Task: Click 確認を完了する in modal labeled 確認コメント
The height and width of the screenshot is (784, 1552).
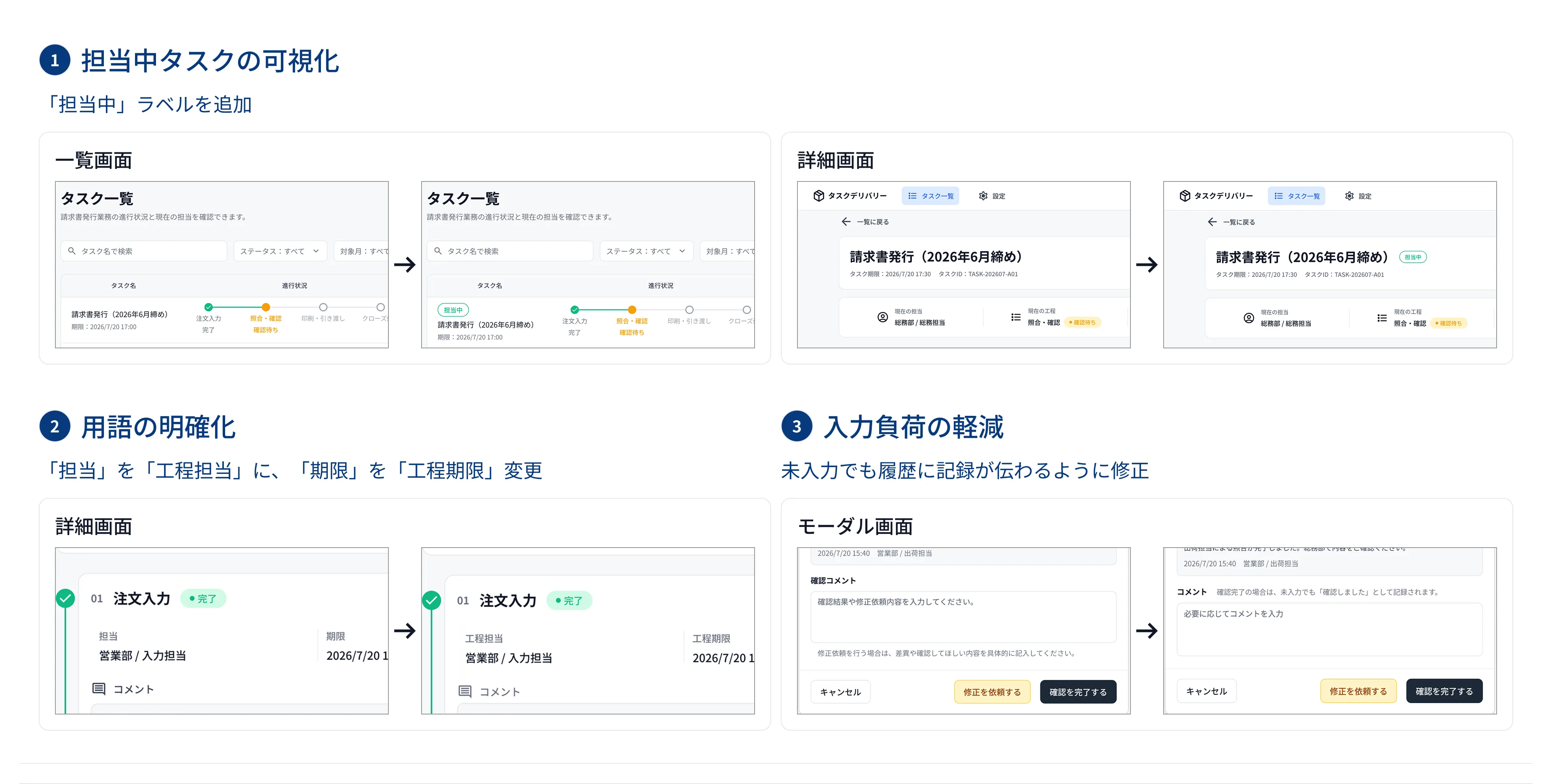Action: 1078,692
